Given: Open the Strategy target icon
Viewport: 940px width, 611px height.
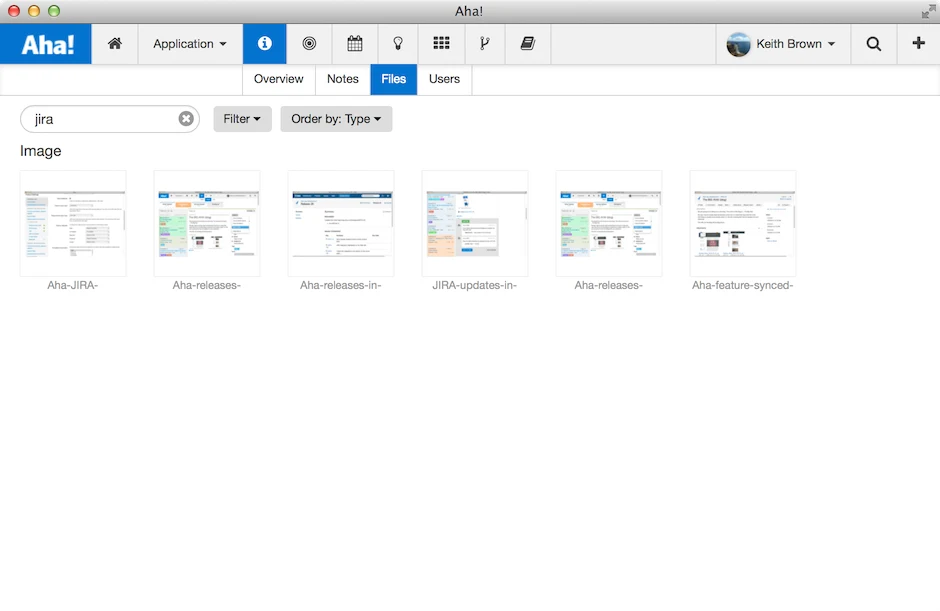Looking at the screenshot, I should pos(309,44).
